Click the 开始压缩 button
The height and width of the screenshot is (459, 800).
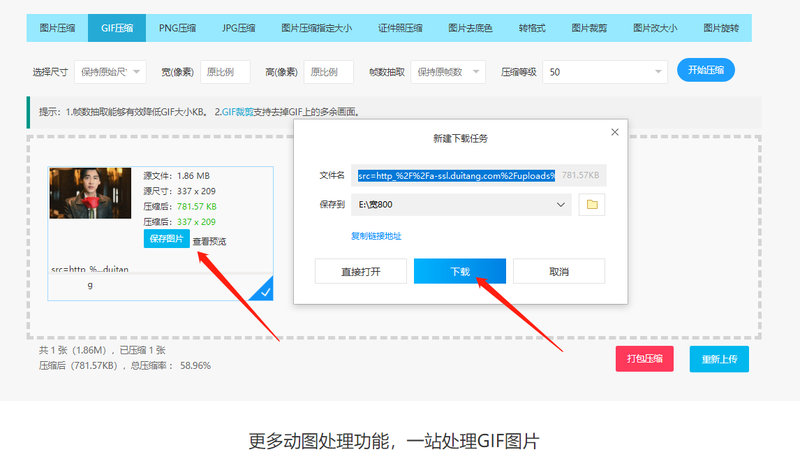[706, 70]
